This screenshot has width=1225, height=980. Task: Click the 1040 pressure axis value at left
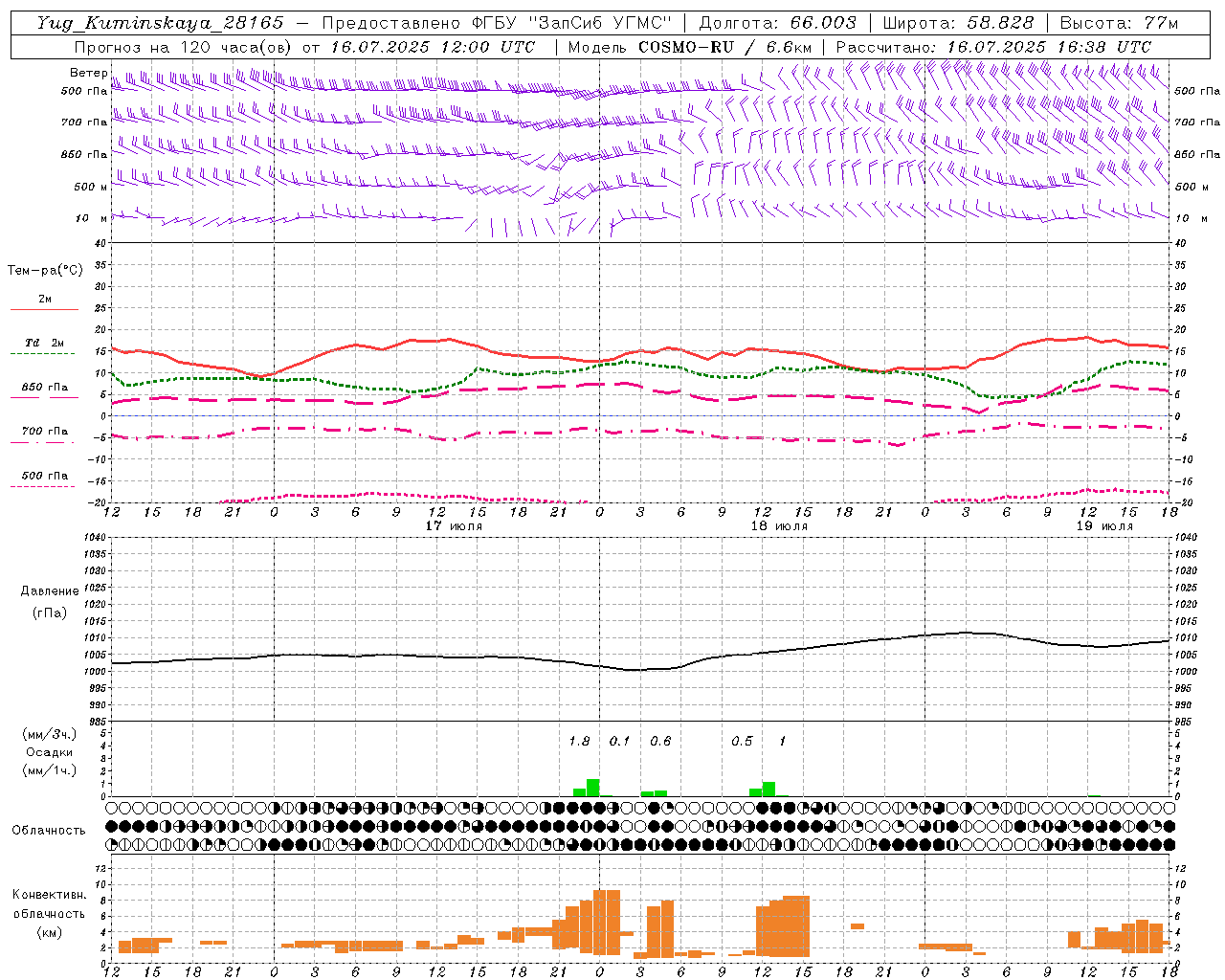94,537
